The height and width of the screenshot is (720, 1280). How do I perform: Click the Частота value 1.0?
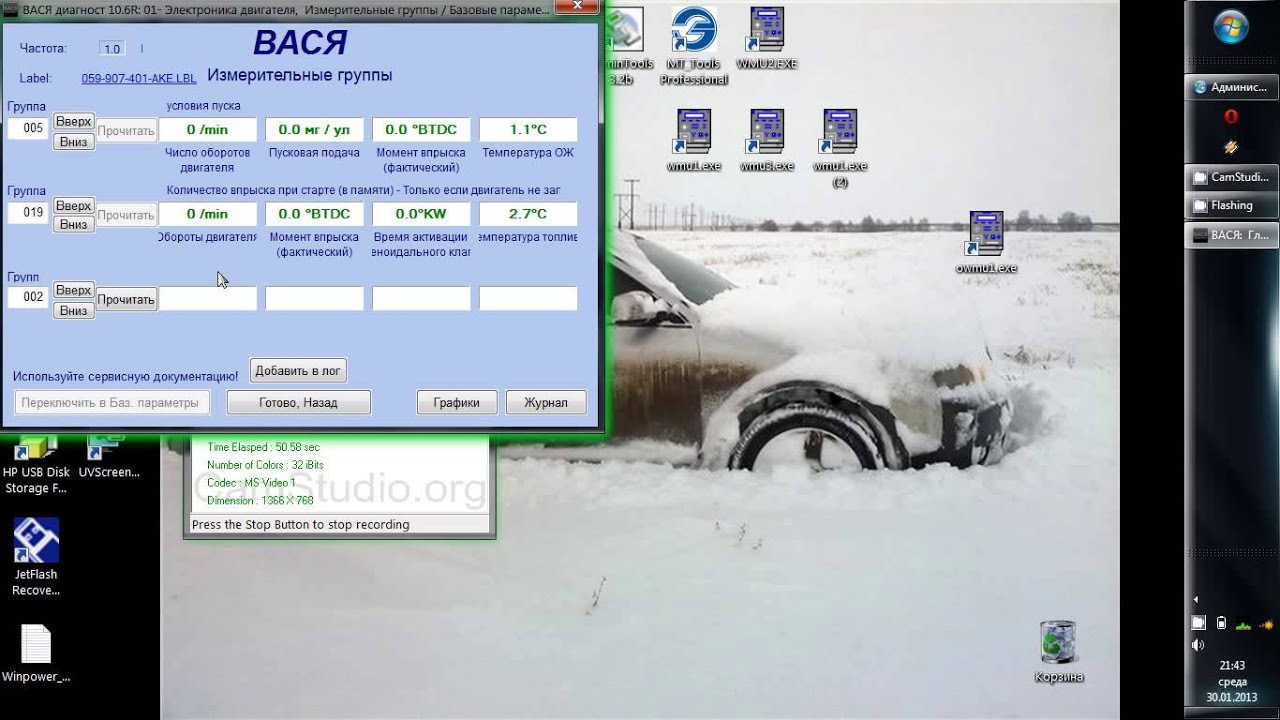pos(112,48)
